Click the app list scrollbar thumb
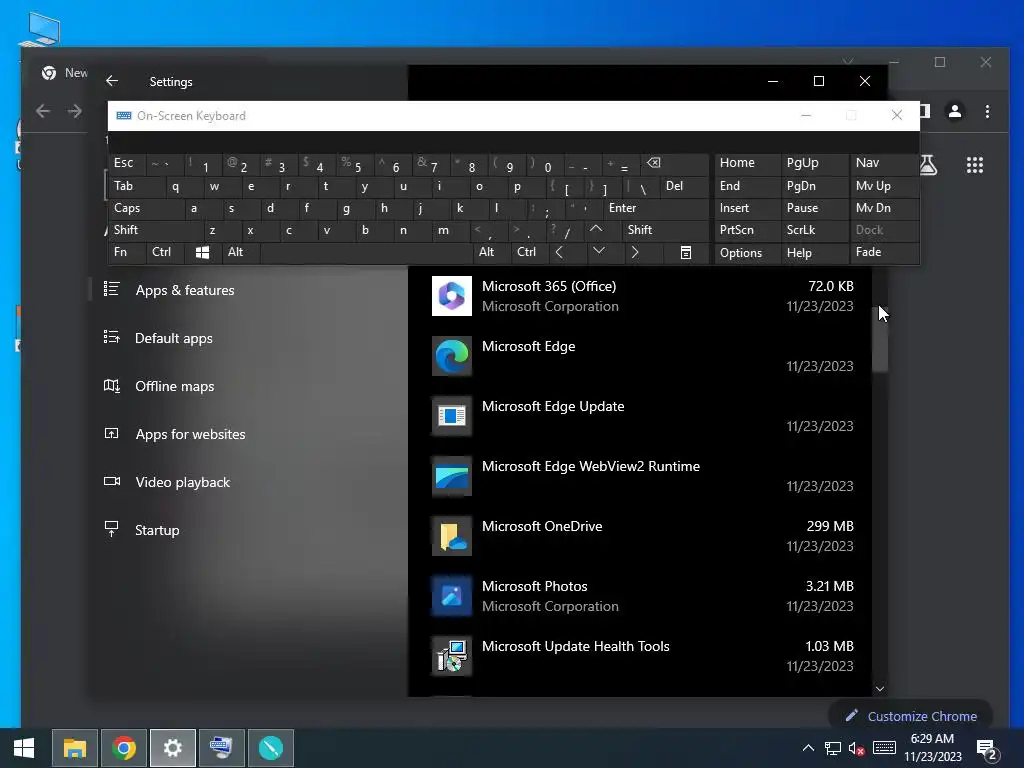The height and width of the screenshot is (768, 1024). tap(880, 340)
